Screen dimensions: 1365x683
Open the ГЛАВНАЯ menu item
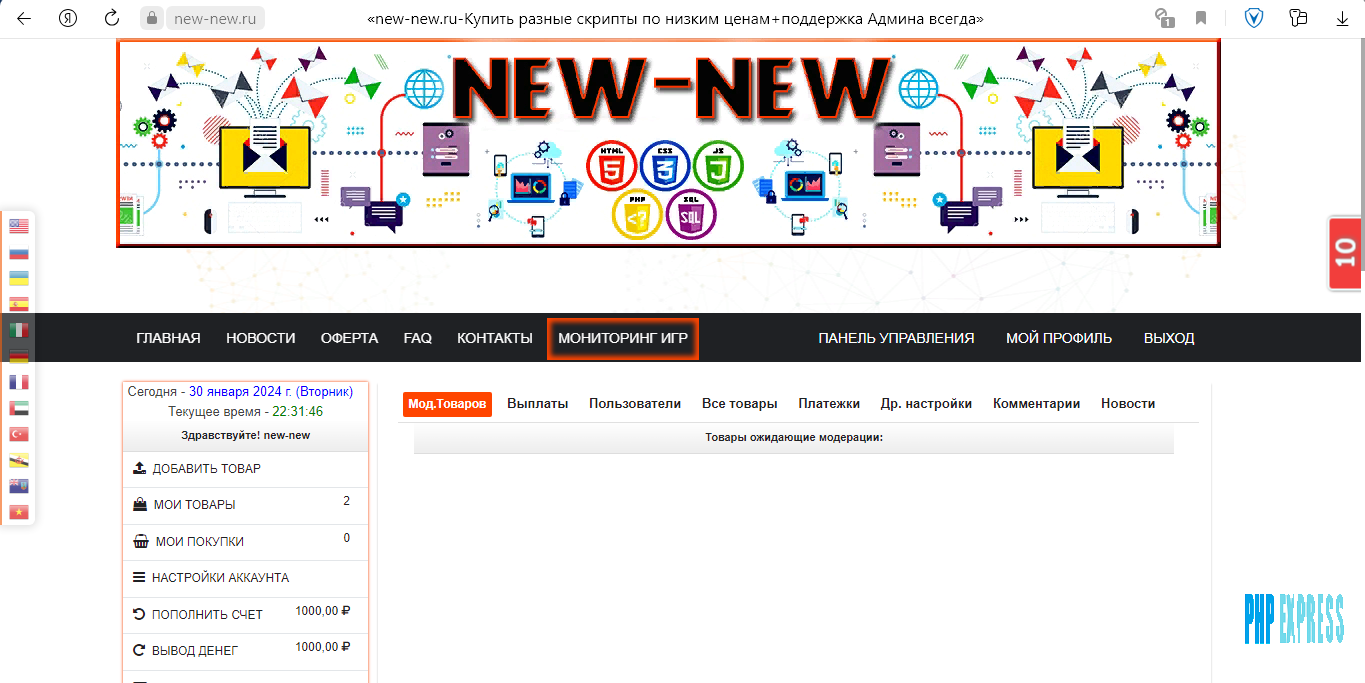[168, 338]
